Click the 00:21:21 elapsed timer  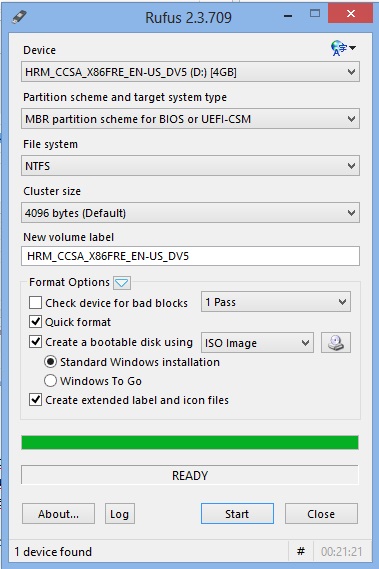342,552
